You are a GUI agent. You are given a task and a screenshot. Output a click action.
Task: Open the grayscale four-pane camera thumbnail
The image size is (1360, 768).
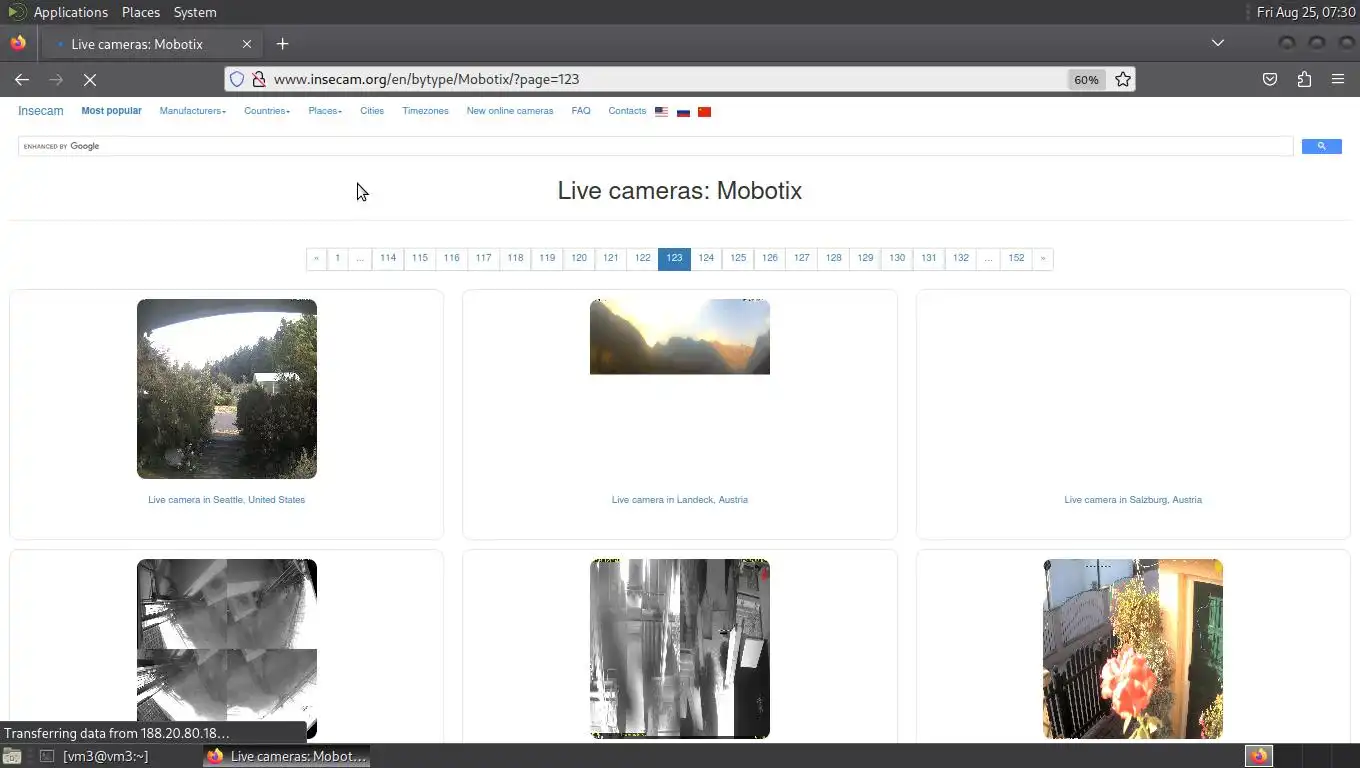(227, 649)
